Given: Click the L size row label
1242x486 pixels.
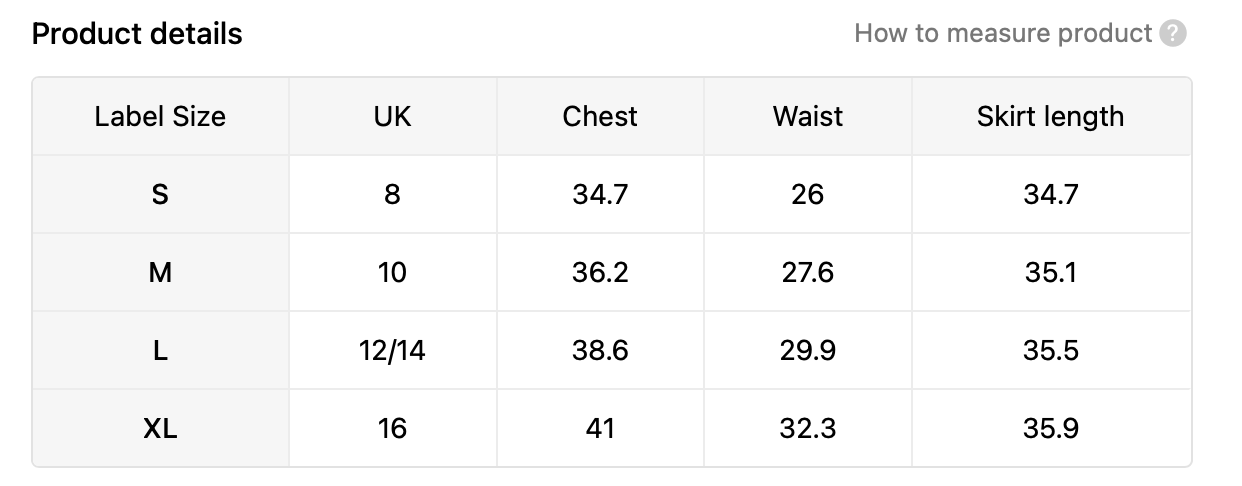Looking at the screenshot, I should 160,350.
